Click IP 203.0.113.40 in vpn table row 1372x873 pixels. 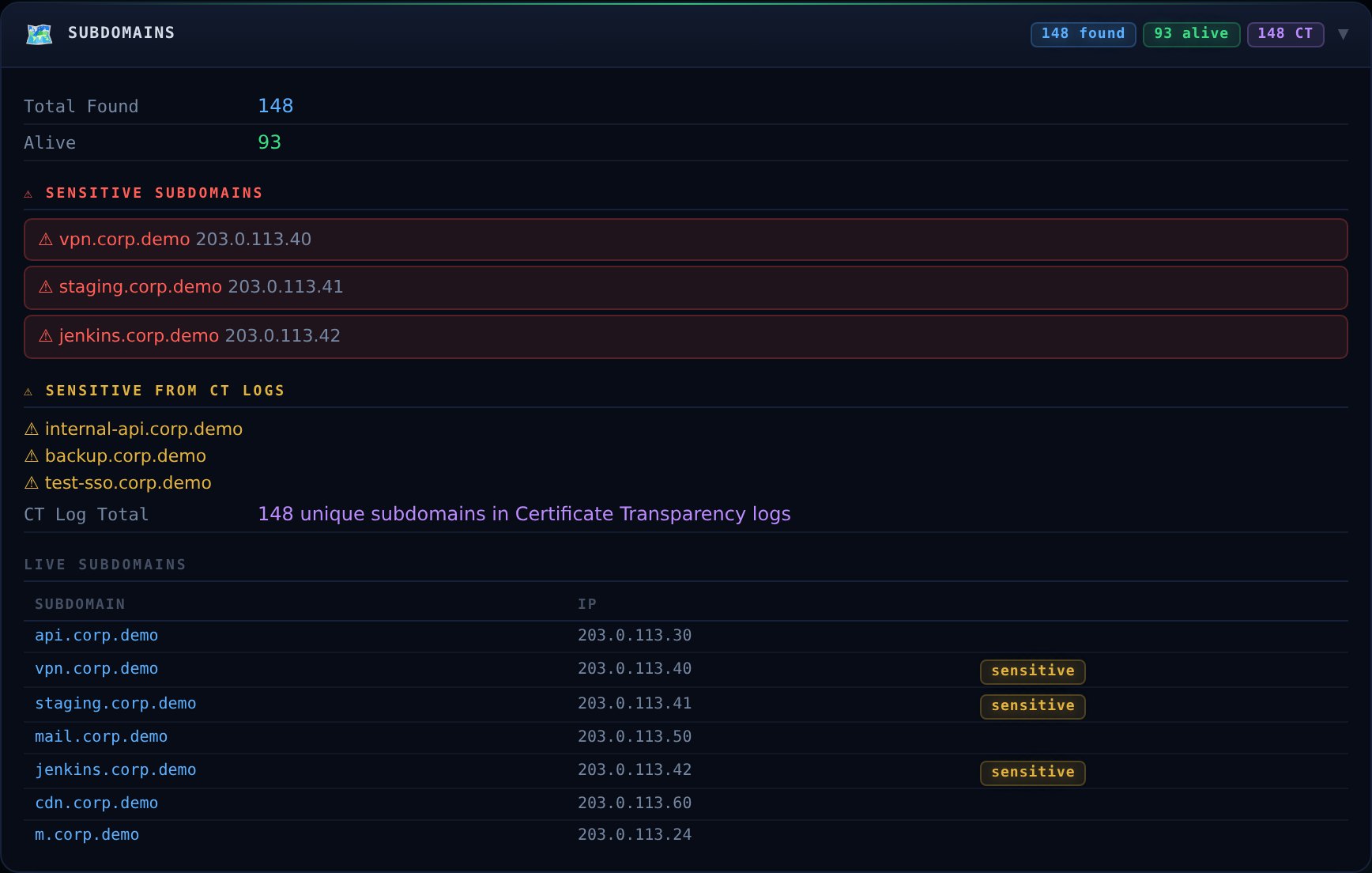(635, 669)
